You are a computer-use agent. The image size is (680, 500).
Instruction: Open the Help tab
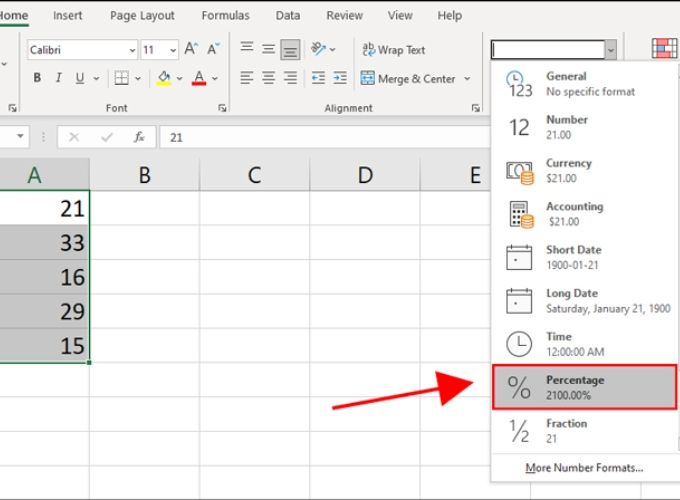point(449,15)
